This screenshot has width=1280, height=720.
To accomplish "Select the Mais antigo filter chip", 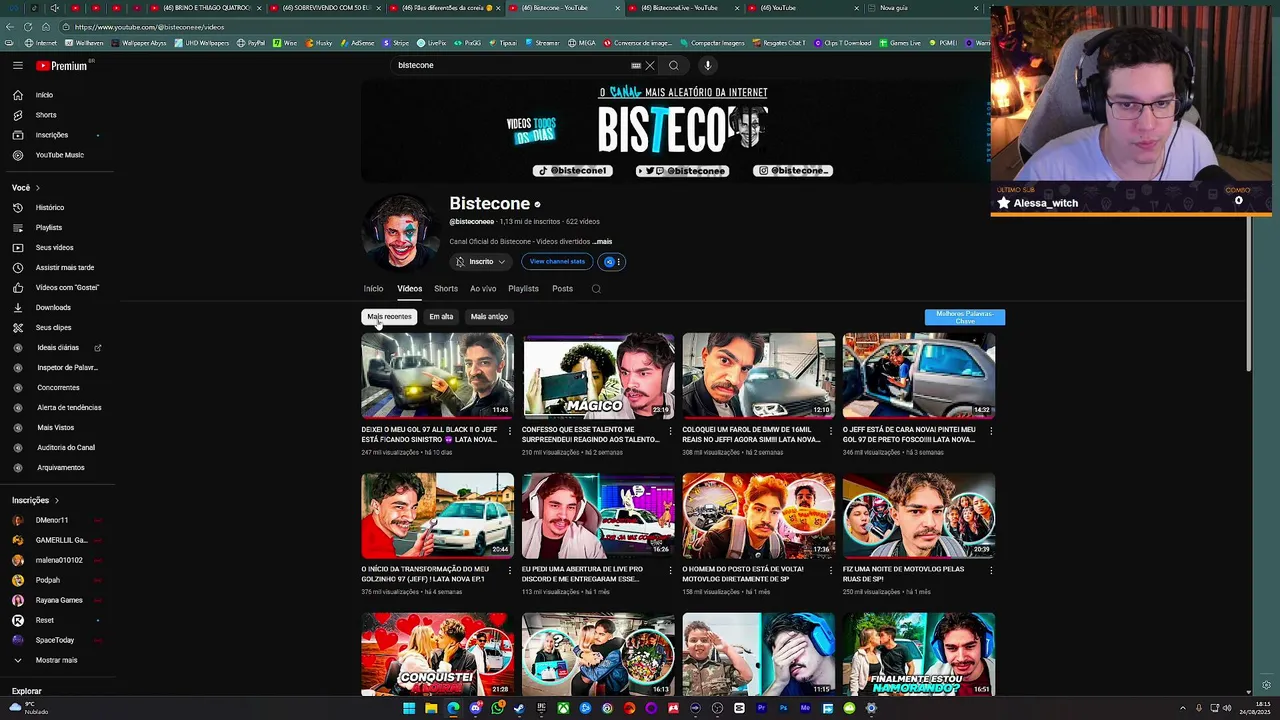I will coord(489,317).
